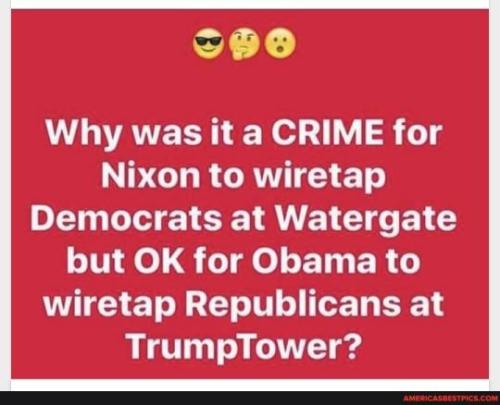Click the black footer bar

250,398
